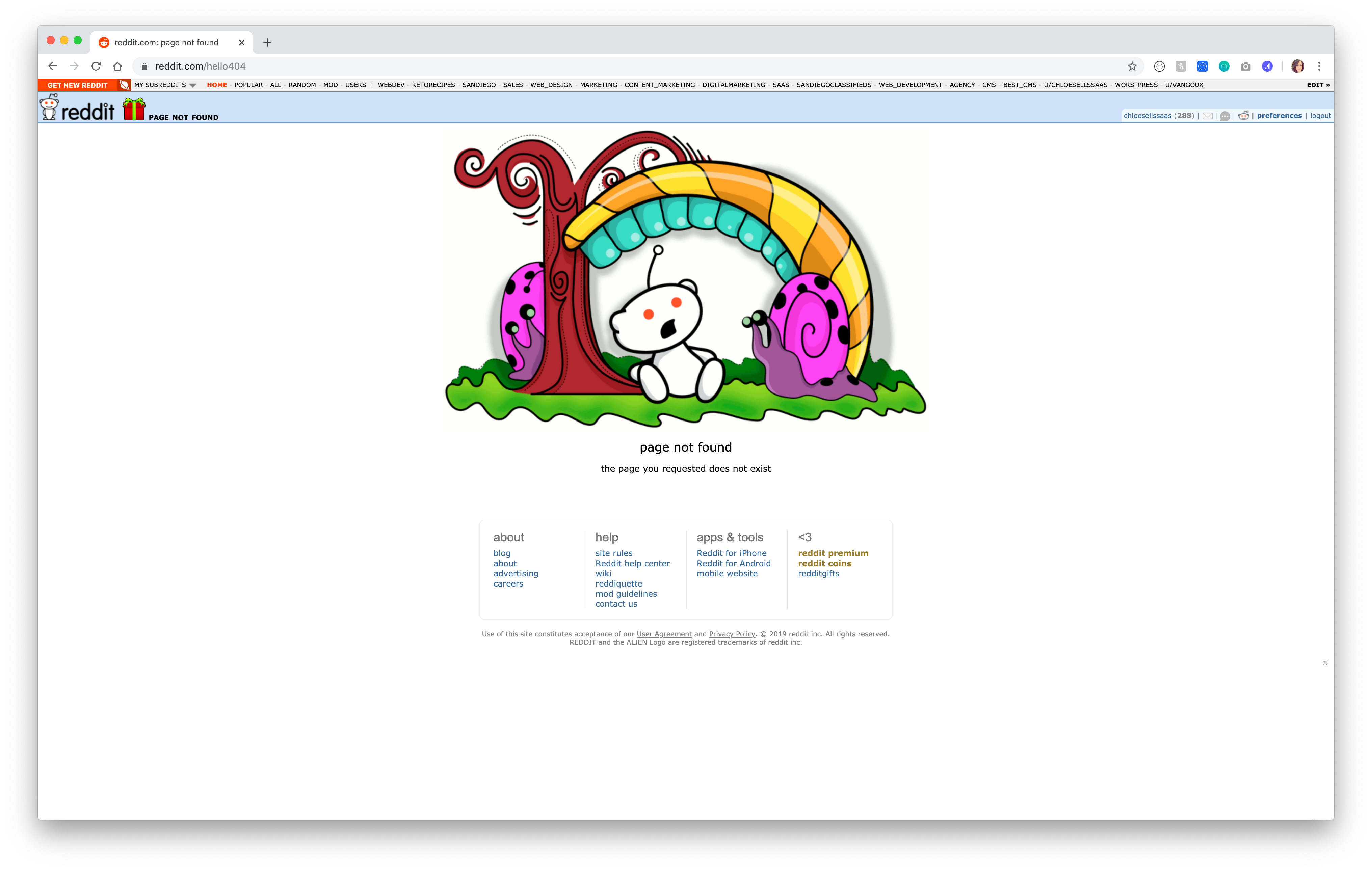Open the purple arrow extension icon
The height and width of the screenshot is (870, 1372).
(1267, 66)
